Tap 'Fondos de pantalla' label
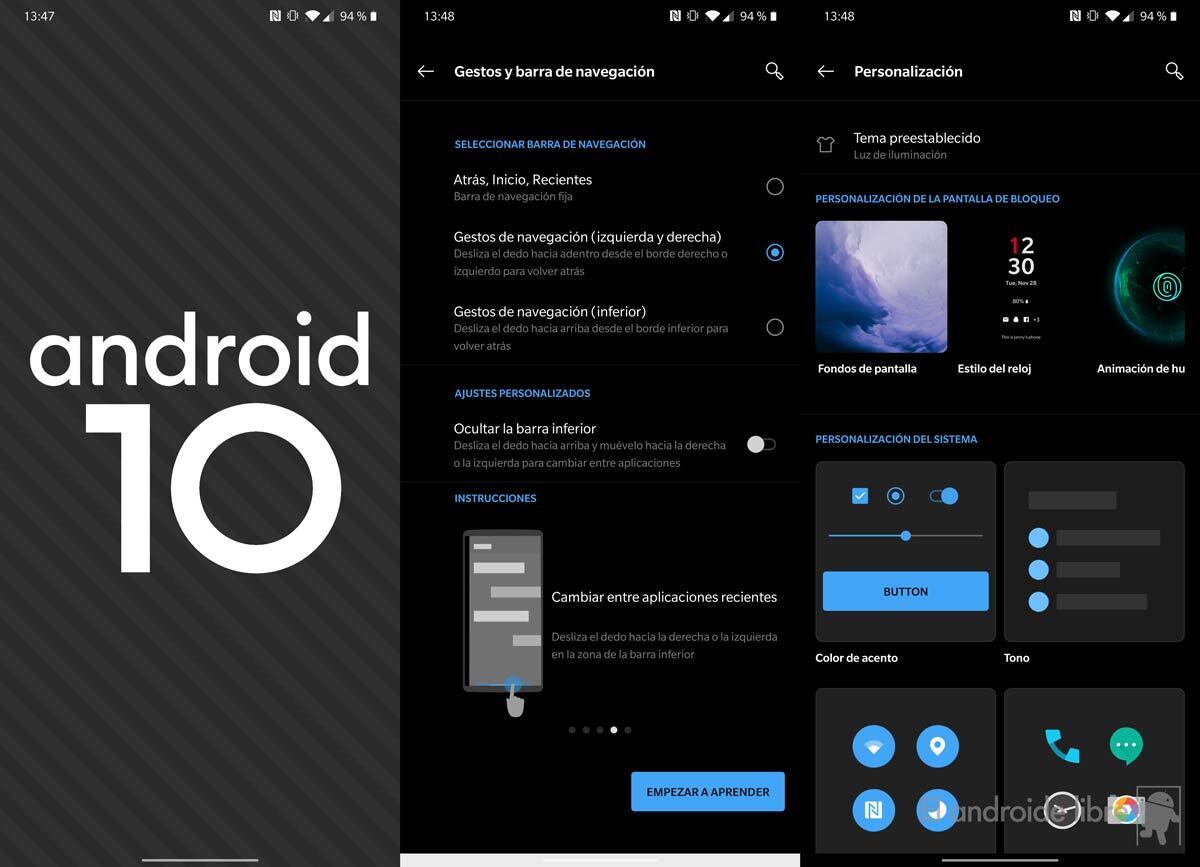Screen dimensions: 1200x867 coord(867,369)
